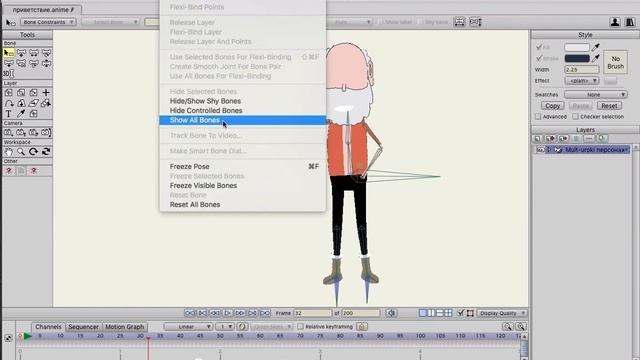Toggle the checkbox beside Display Quality
The height and width of the screenshot is (360, 640).
coord(460,313)
